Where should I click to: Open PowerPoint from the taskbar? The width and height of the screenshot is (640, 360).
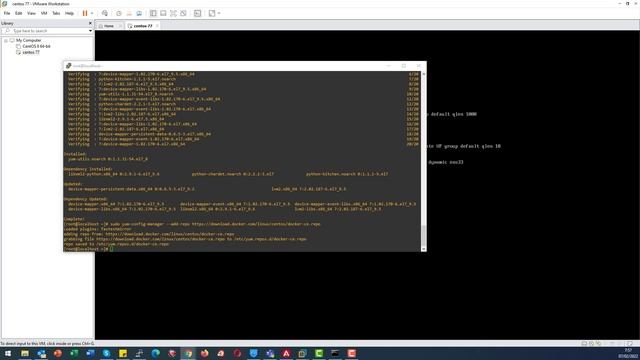pos(58,353)
